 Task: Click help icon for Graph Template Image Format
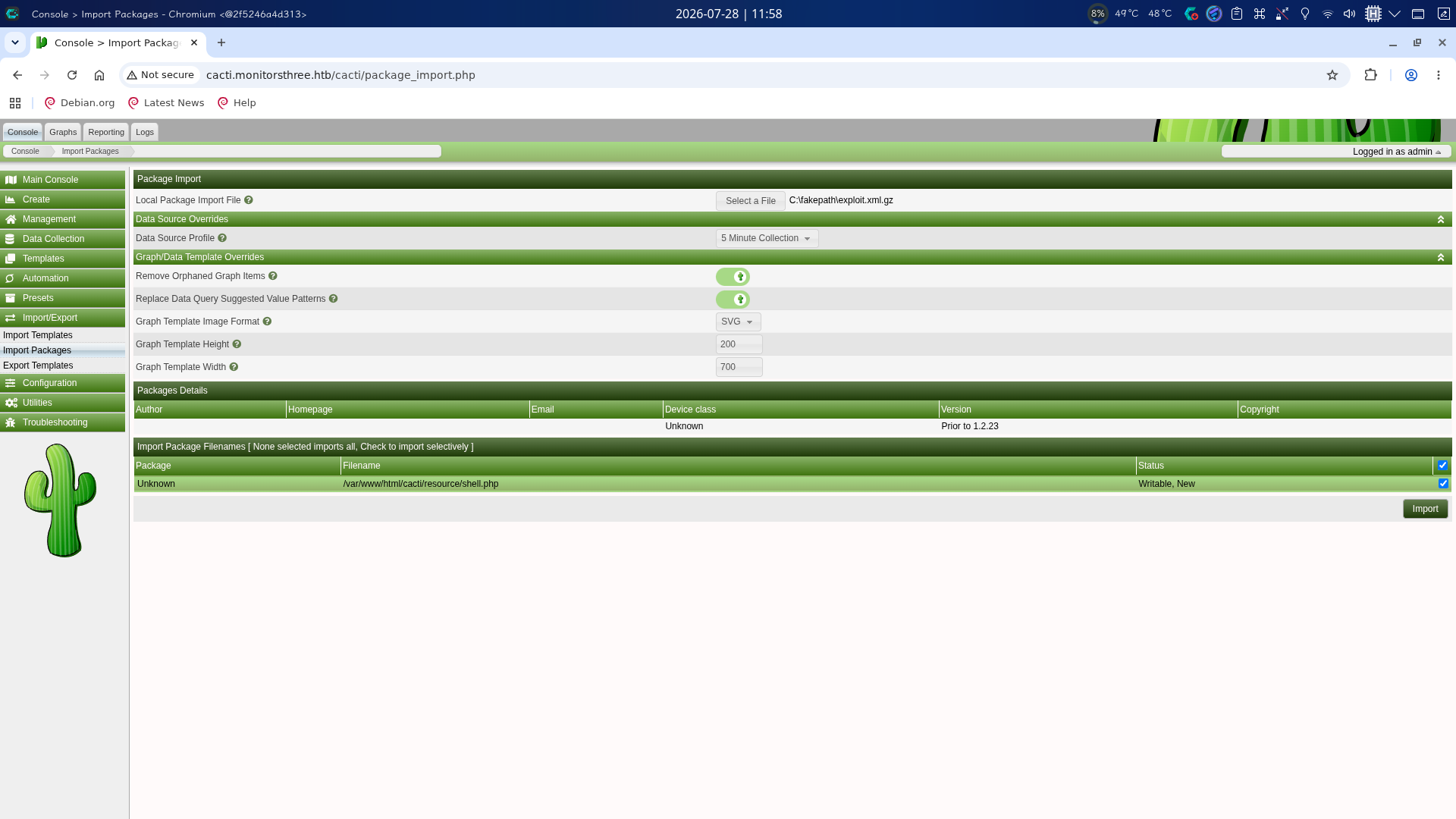[267, 322]
